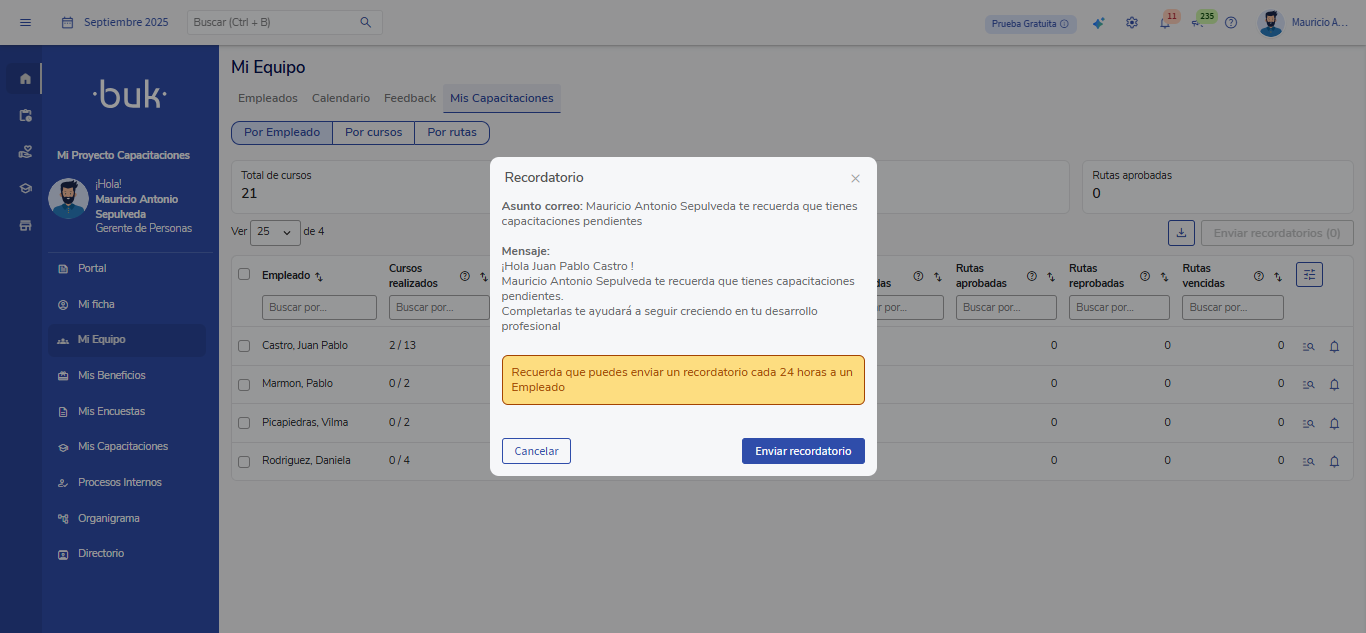Open the Mauricio A. user account menu
The height and width of the screenshot is (633, 1366).
(1304, 23)
